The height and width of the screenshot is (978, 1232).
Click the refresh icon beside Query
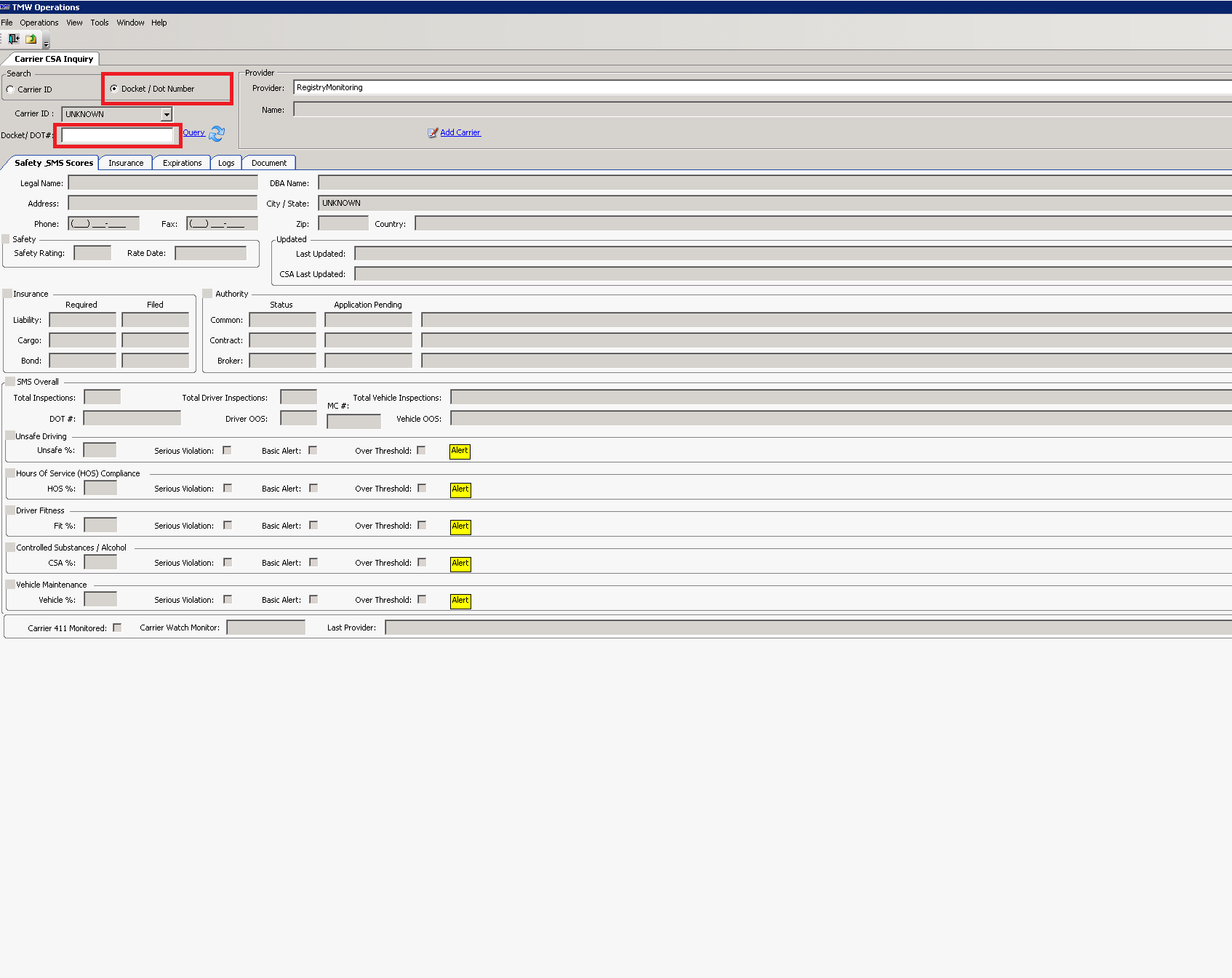pos(216,134)
